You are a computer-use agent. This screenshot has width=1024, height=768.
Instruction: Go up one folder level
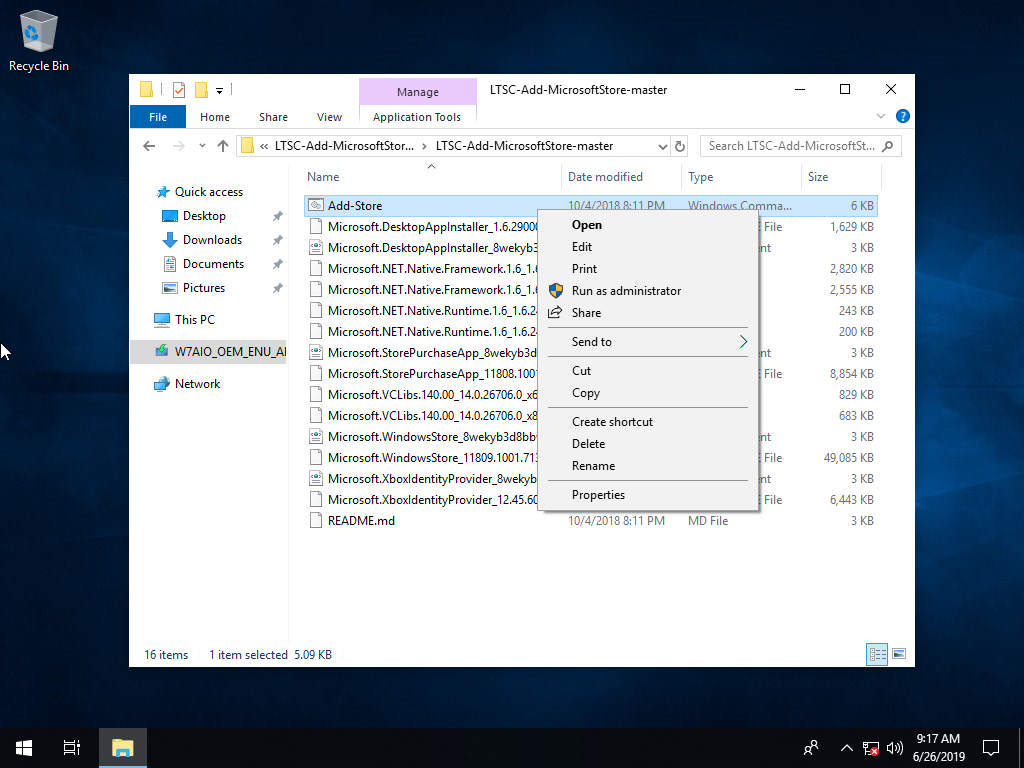[223, 146]
